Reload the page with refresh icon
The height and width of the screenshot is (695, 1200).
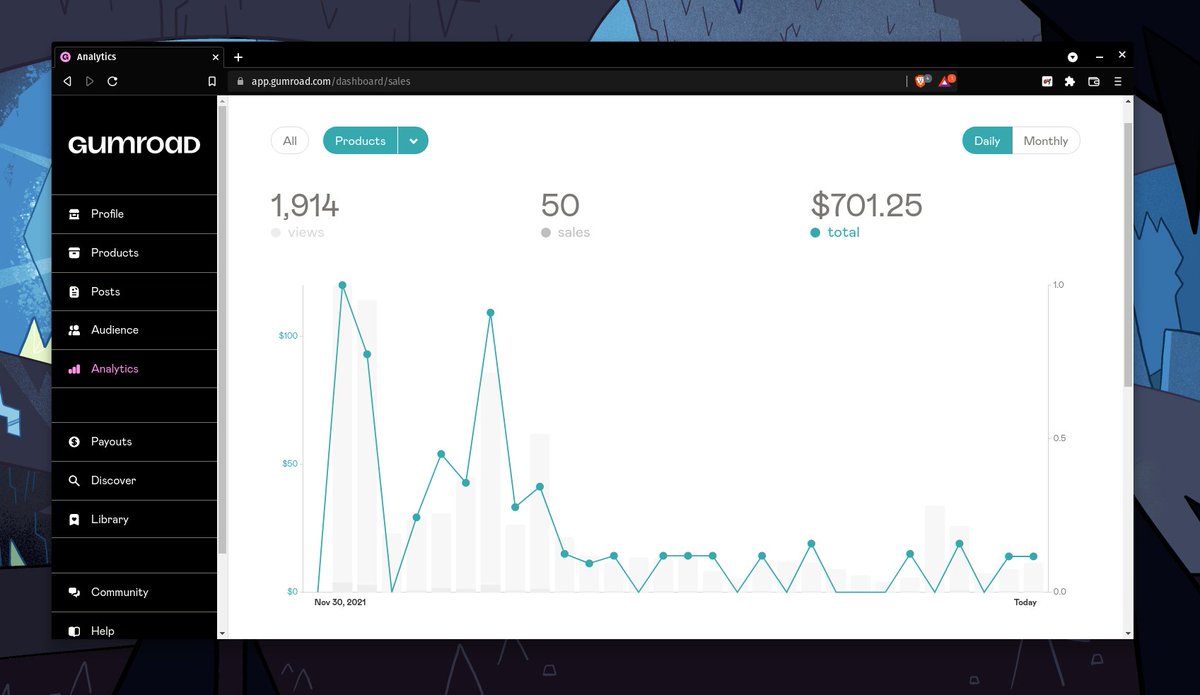click(112, 81)
